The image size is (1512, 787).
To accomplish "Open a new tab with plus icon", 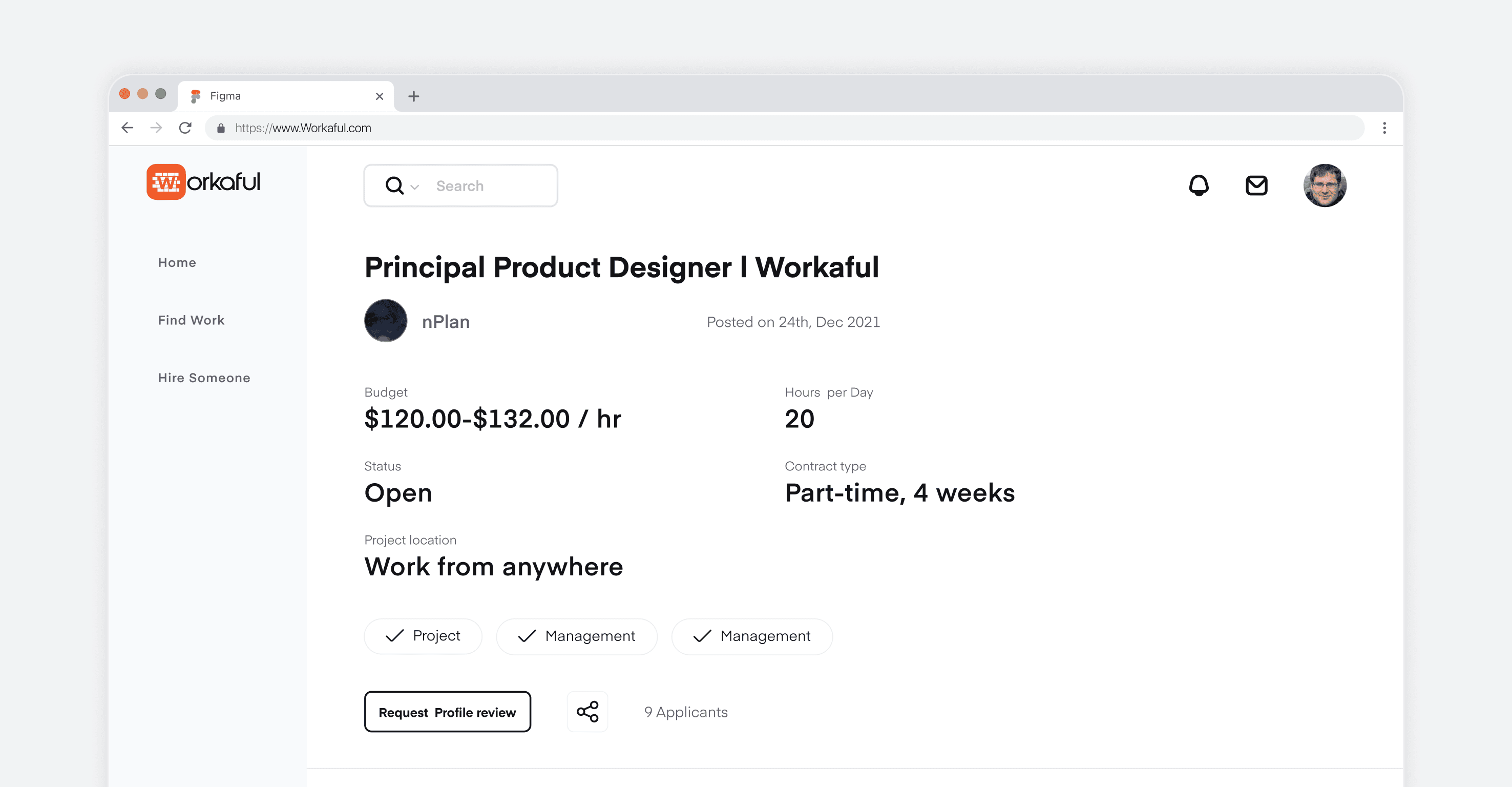I will 414,96.
